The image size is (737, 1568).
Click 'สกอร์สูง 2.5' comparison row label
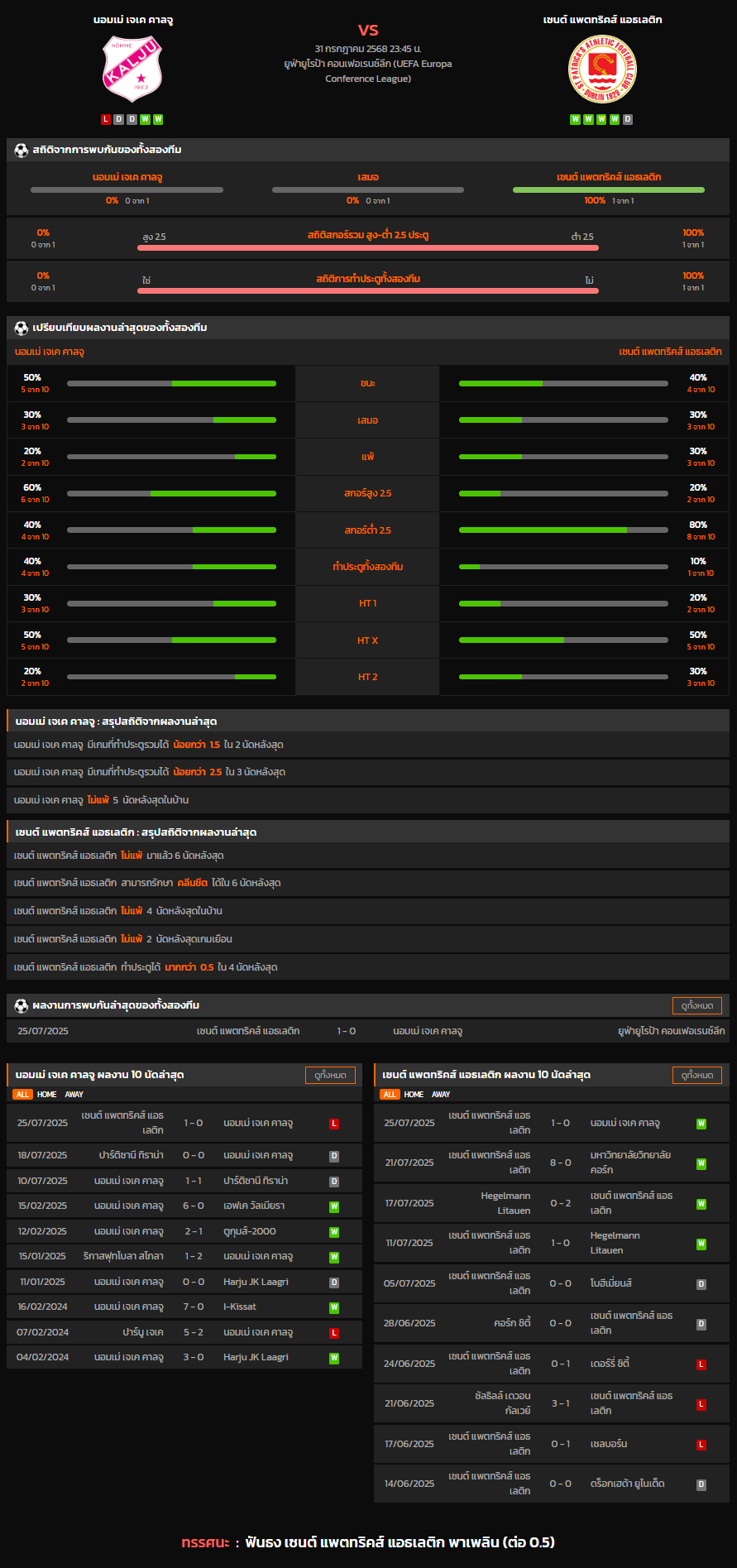[368, 493]
